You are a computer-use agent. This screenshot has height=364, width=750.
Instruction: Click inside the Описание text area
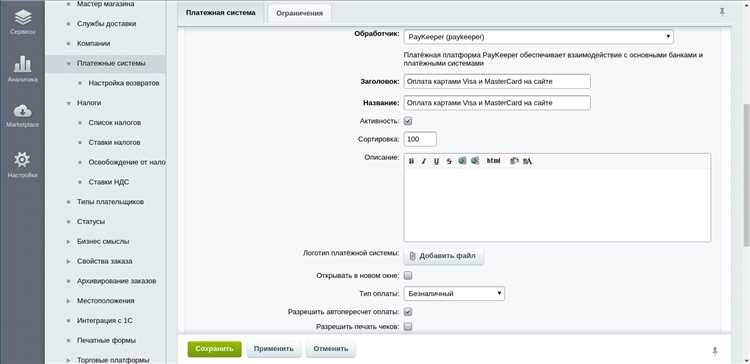tap(557, 205)
